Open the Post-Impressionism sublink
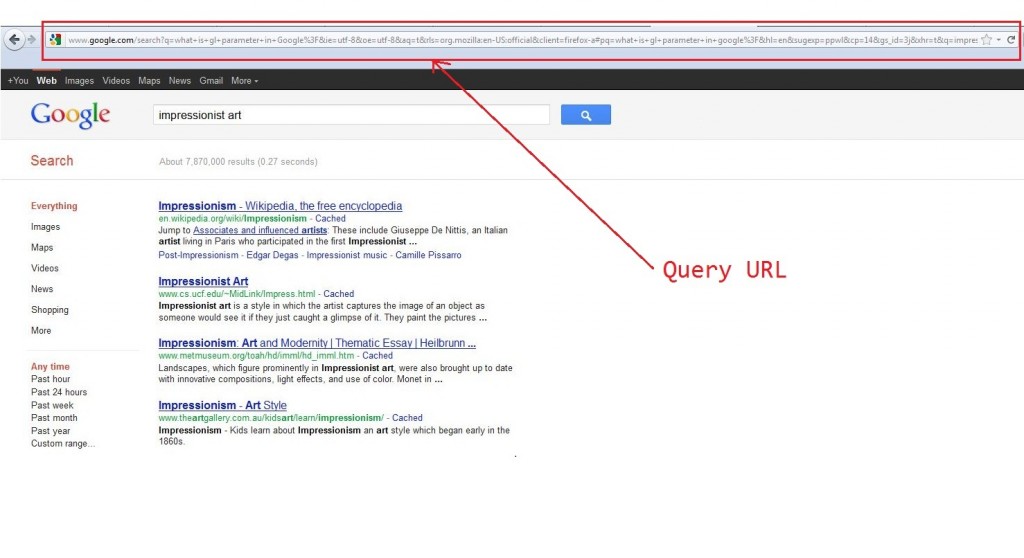Viewport: 1024px width, 558px height. click(199, 255)
